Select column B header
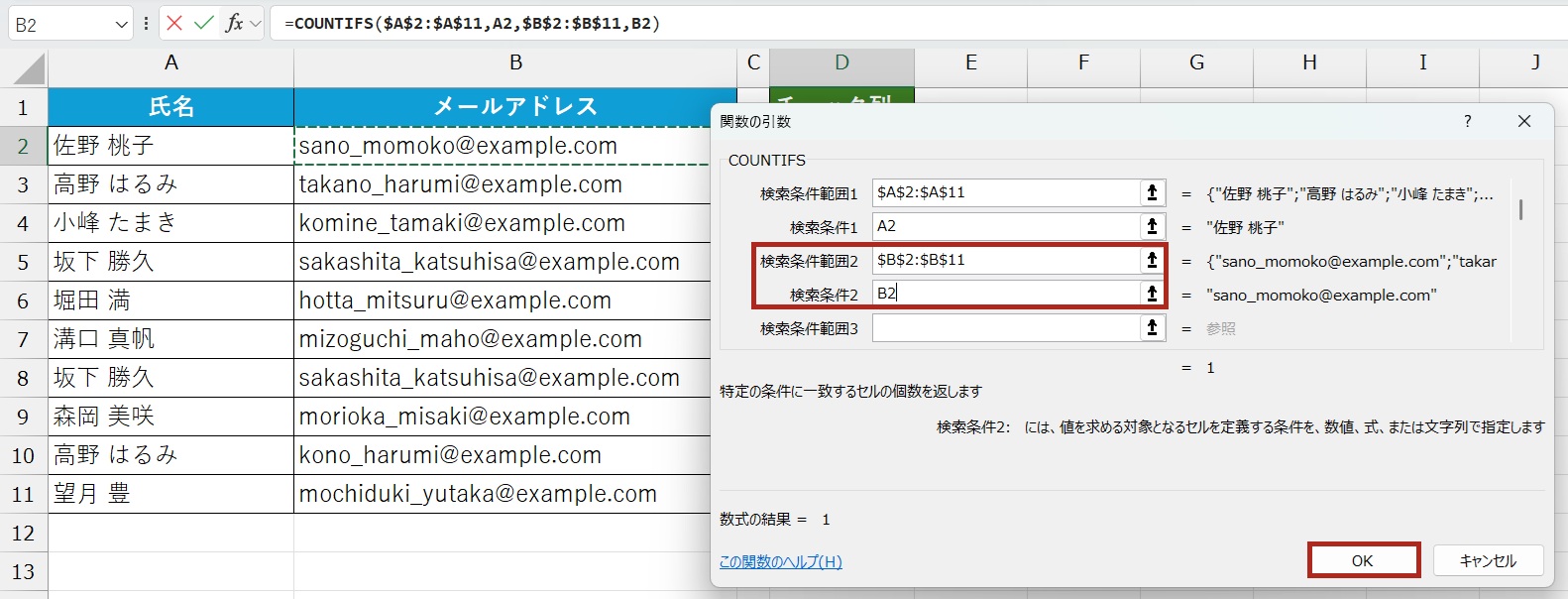This screenshot has width=1568, height=599. [515, 63]
